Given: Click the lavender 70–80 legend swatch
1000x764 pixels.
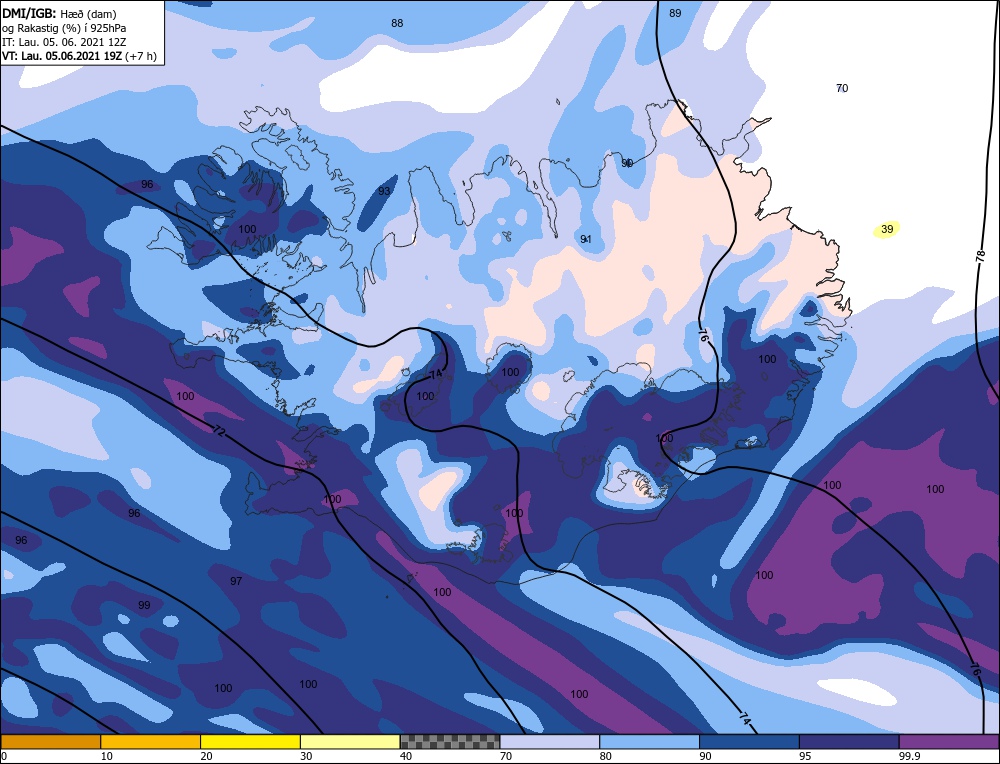Looking at the screenshot, I should [x=550, y=742].
